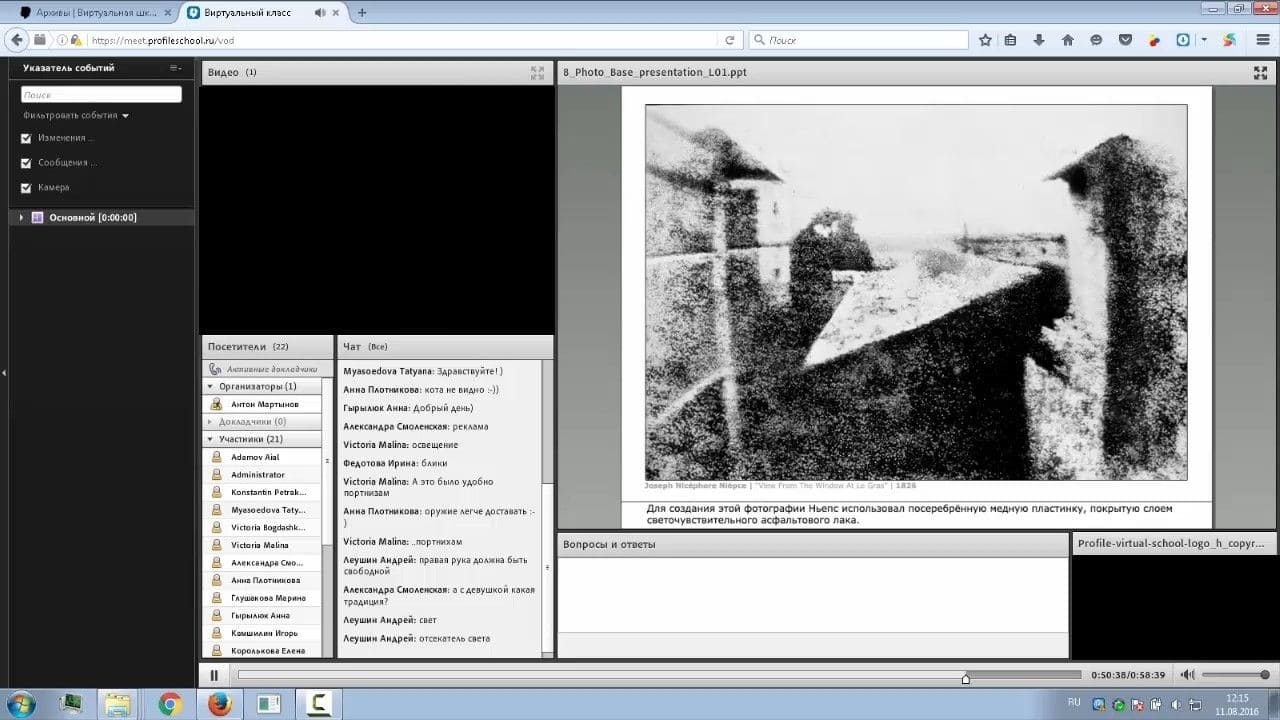The width and height of the screenshot is (1280, 720).
Task: Click the Посетители (22) panel header
Action: tap(267, 347)
